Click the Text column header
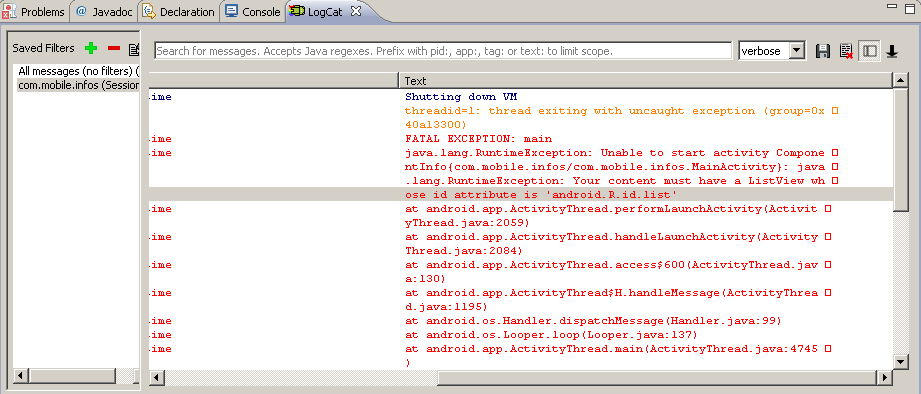 [x=645, y=80]
